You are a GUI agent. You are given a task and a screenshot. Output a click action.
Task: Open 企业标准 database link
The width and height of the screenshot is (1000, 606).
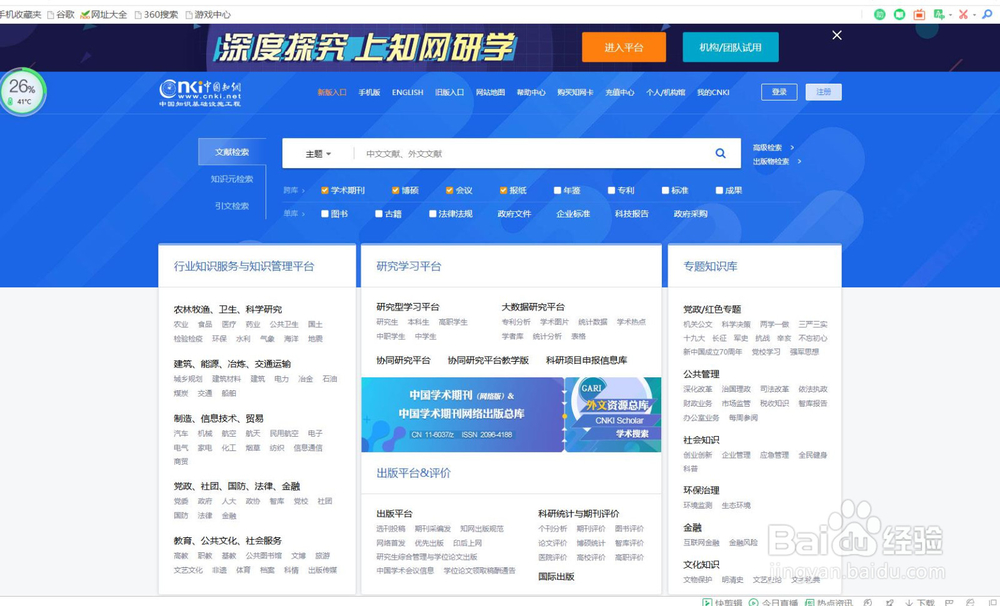tap(573, 214)
